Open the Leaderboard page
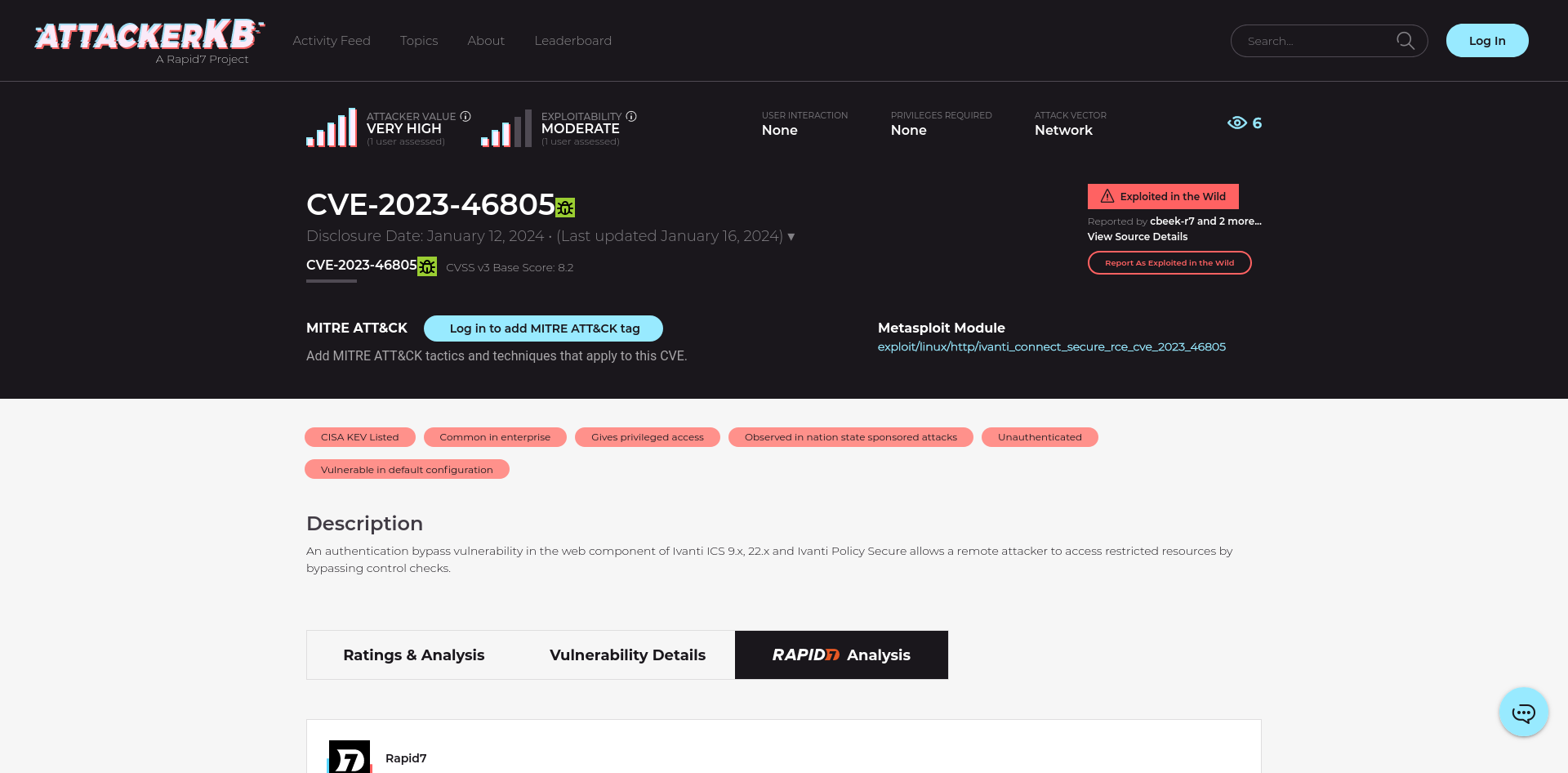 point(572,40)
